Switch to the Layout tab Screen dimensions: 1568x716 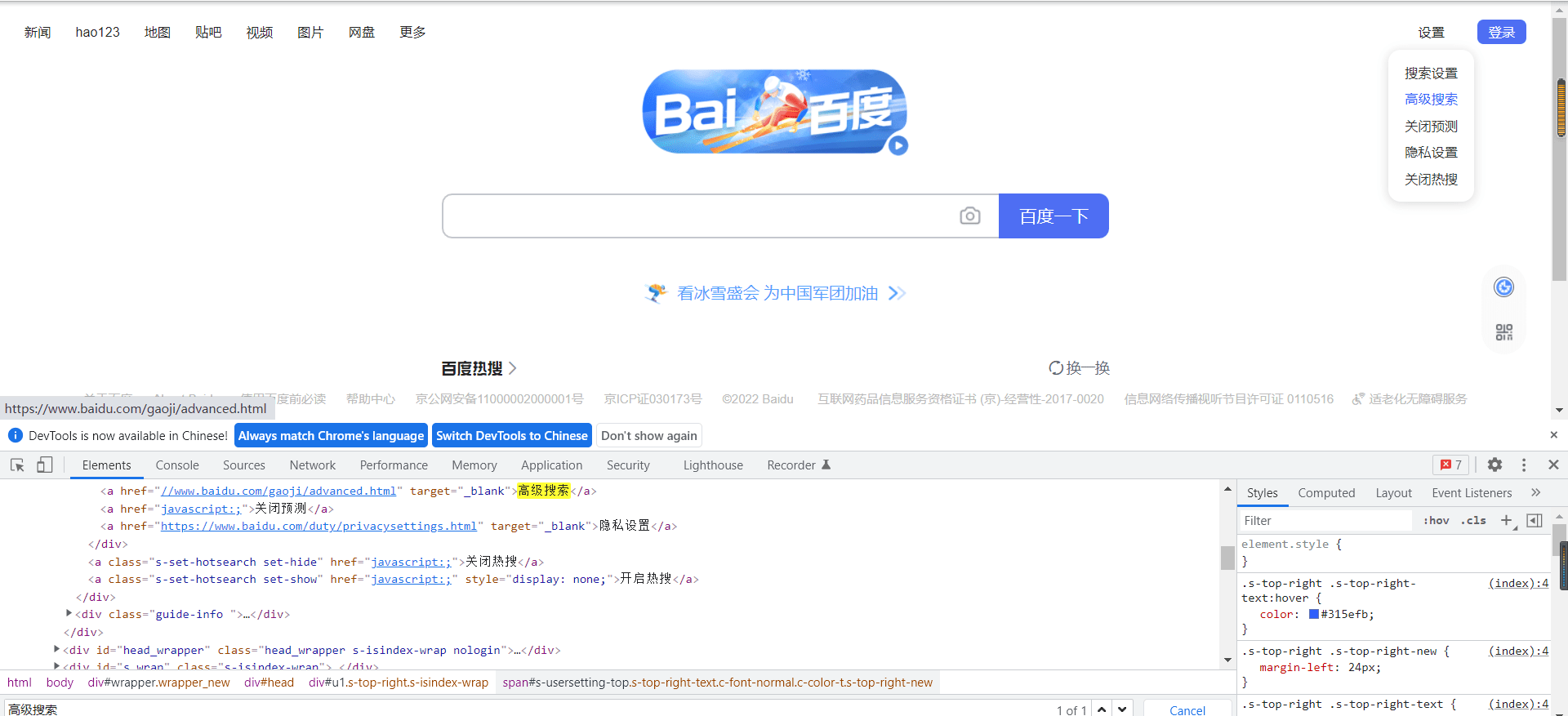(1393, 492)
